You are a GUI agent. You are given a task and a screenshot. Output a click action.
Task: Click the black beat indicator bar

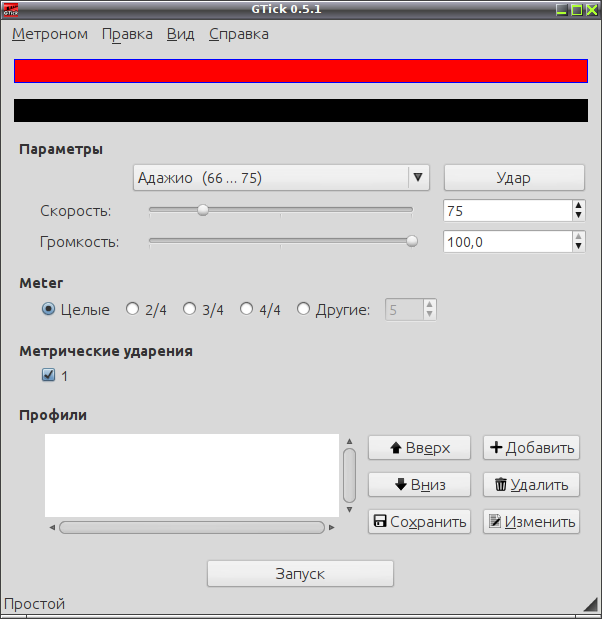[301, 110]
